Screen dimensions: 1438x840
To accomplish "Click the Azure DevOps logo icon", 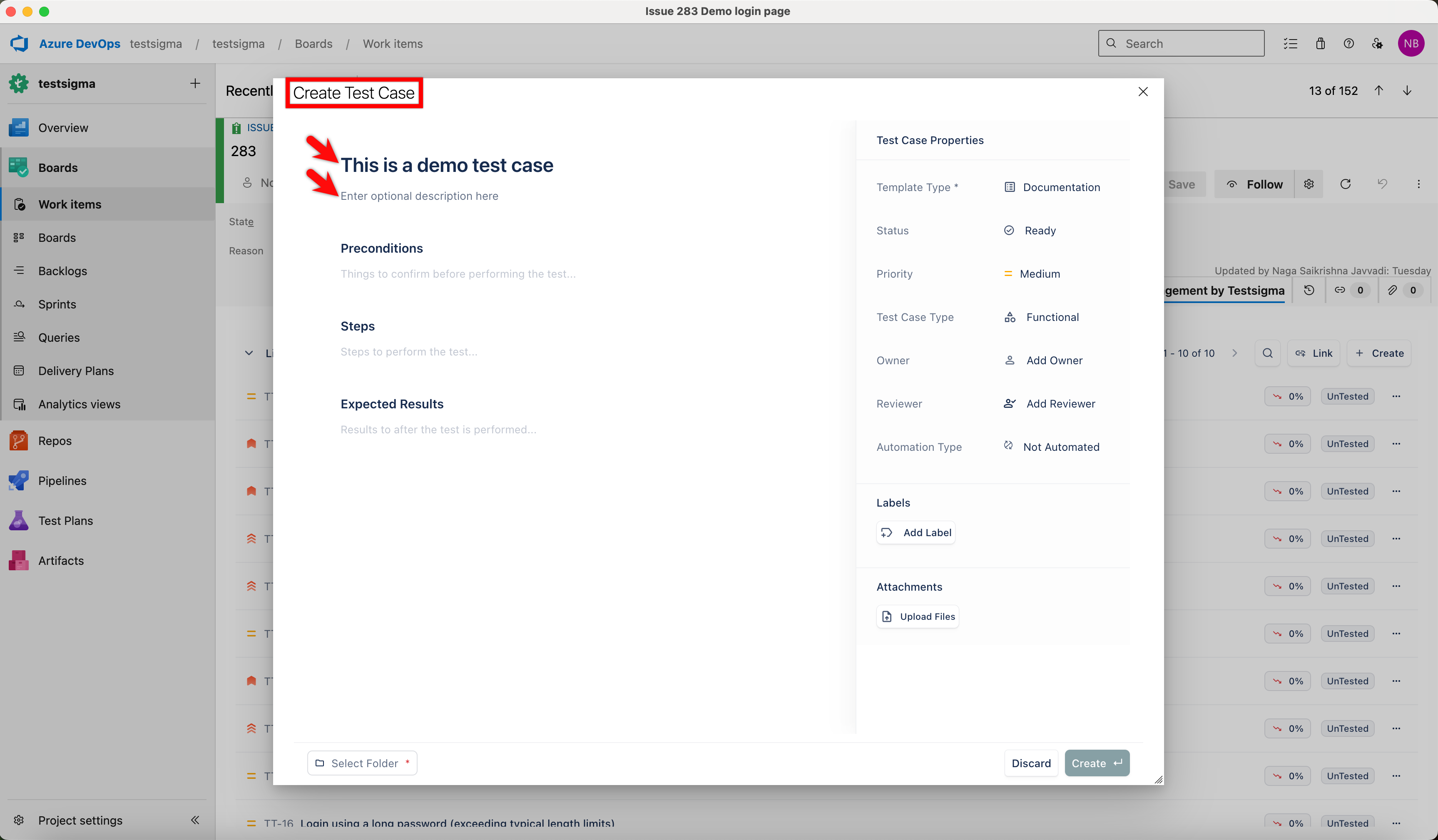I will (20, 43).
